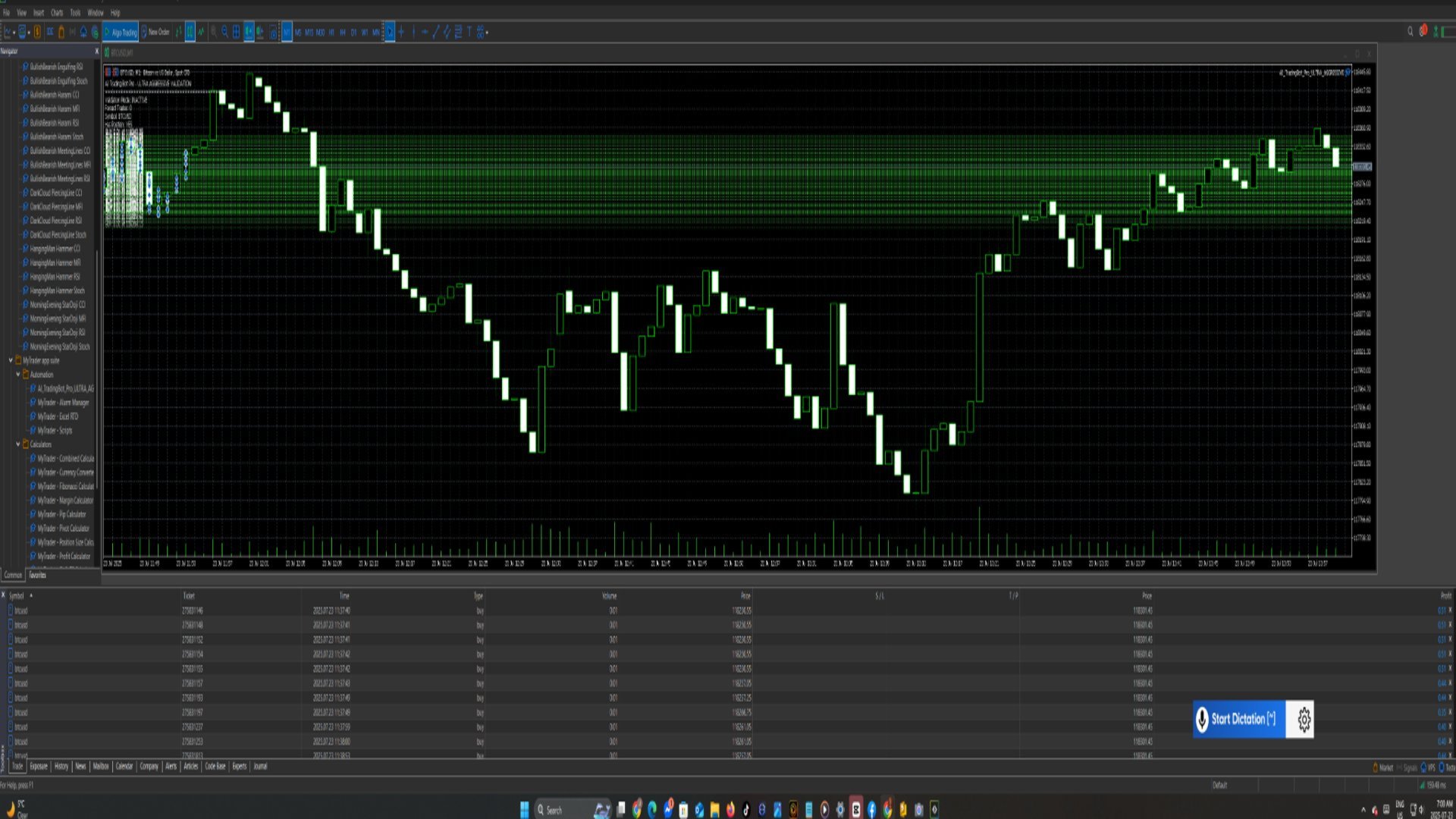The height and width of the screenshot is (819, 1456).
Task: Select the Text label tool
Action: (469, 32)
